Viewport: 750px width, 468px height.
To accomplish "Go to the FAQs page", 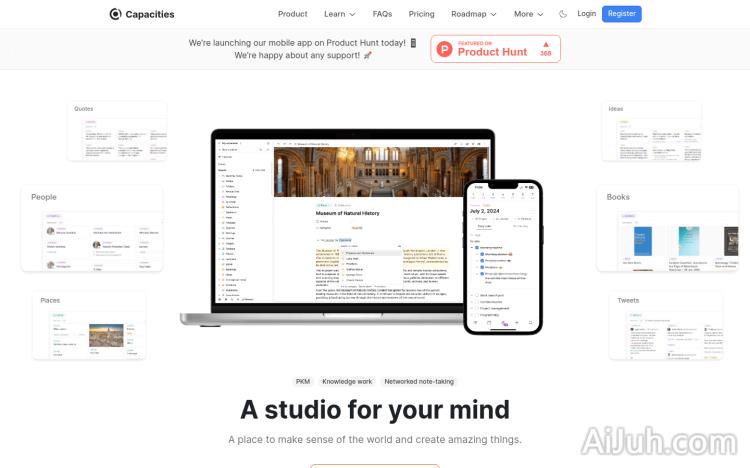I will tap(382, 14).
